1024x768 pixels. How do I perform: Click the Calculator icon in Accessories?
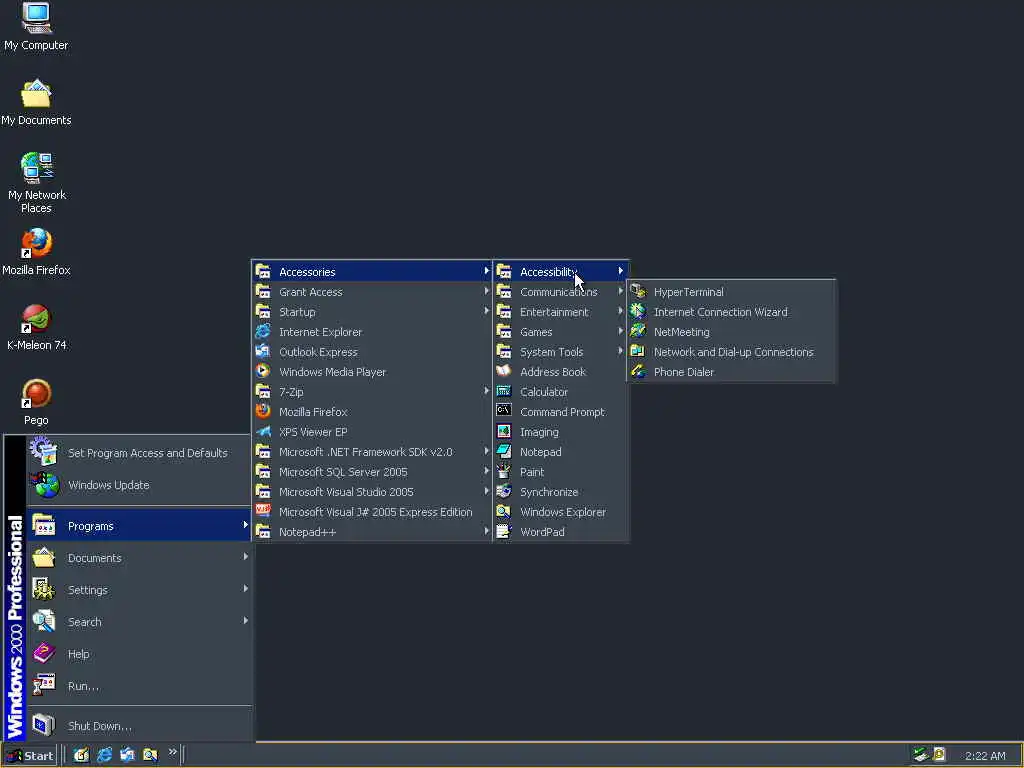[504, 391]
